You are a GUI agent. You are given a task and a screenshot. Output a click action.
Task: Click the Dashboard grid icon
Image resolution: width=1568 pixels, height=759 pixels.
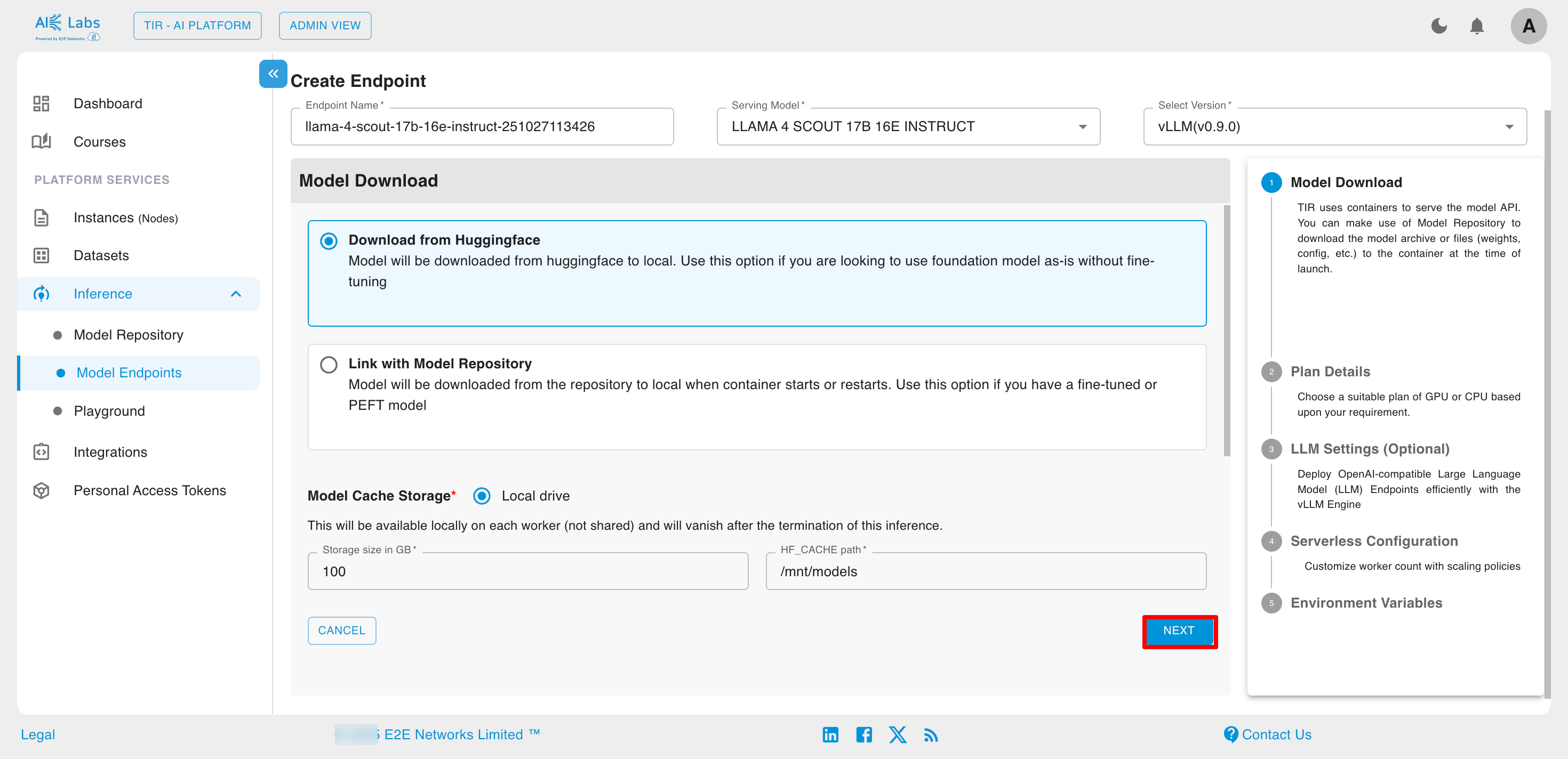(x=41, y=103)
